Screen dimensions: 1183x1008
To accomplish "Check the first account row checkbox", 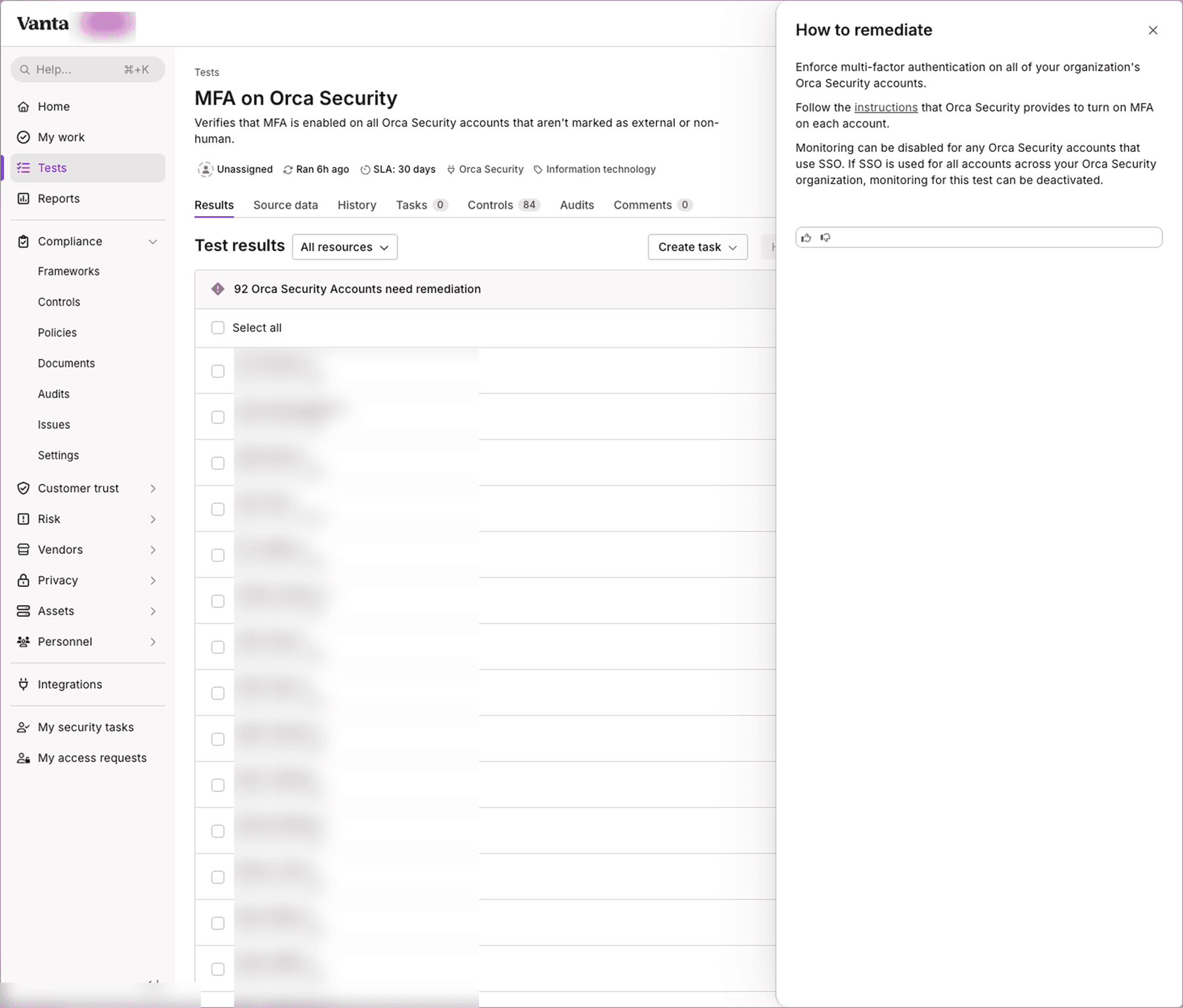I will (218, 371).
